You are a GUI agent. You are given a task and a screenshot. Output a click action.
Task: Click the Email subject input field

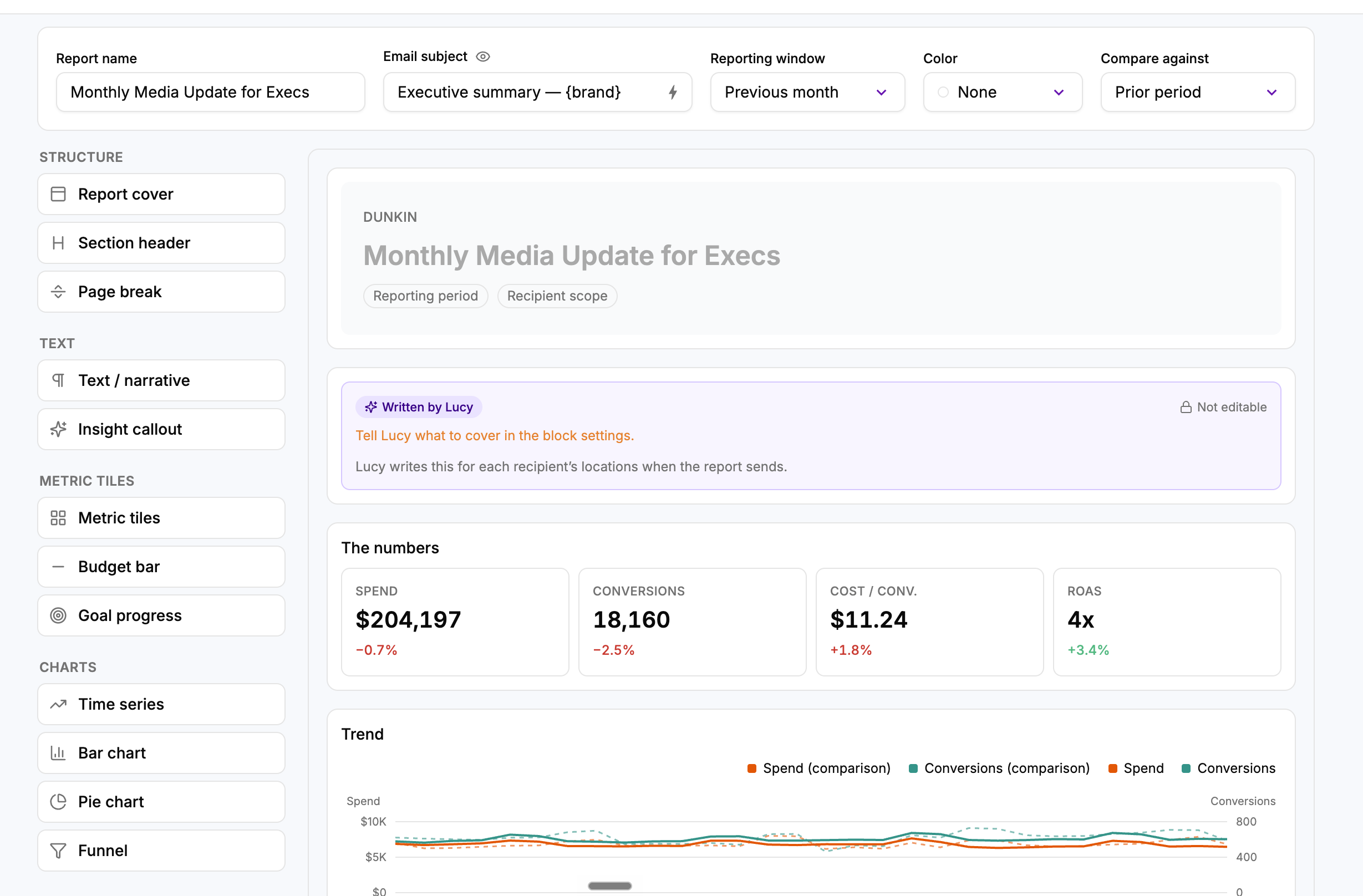point(537,92)
